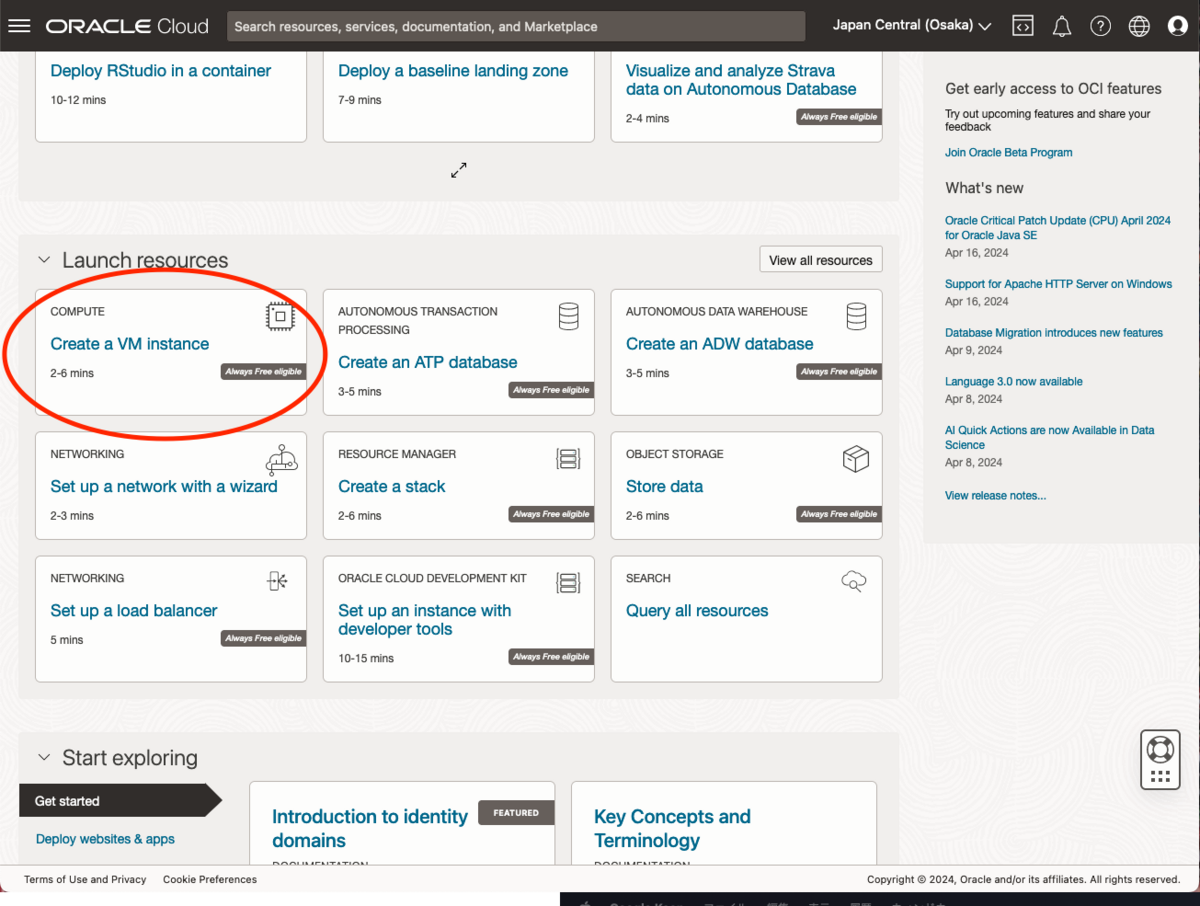This screenshot has width=1200, height=906.
Task: Click the Object Storage box icon
Action: pyautogui.click(x=856, y=459)
